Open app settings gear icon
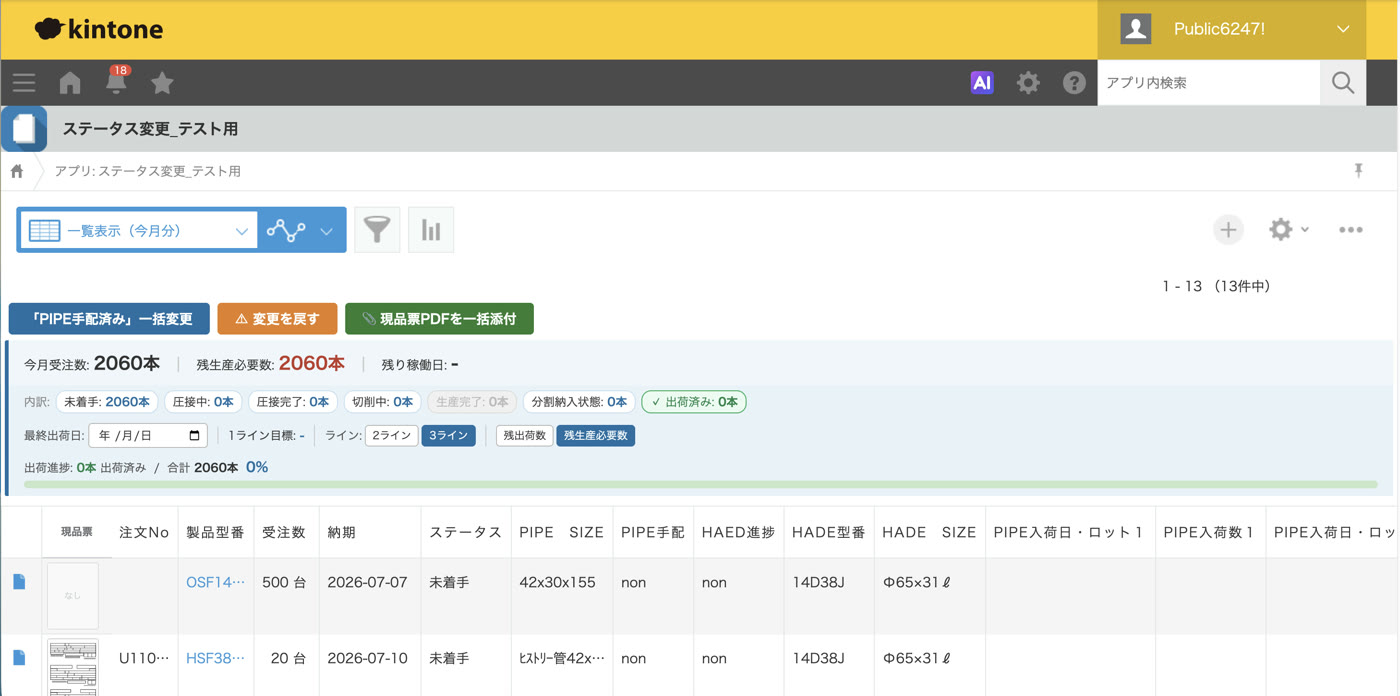Viewport: 1400px width, 696px height. [1280, 230]
